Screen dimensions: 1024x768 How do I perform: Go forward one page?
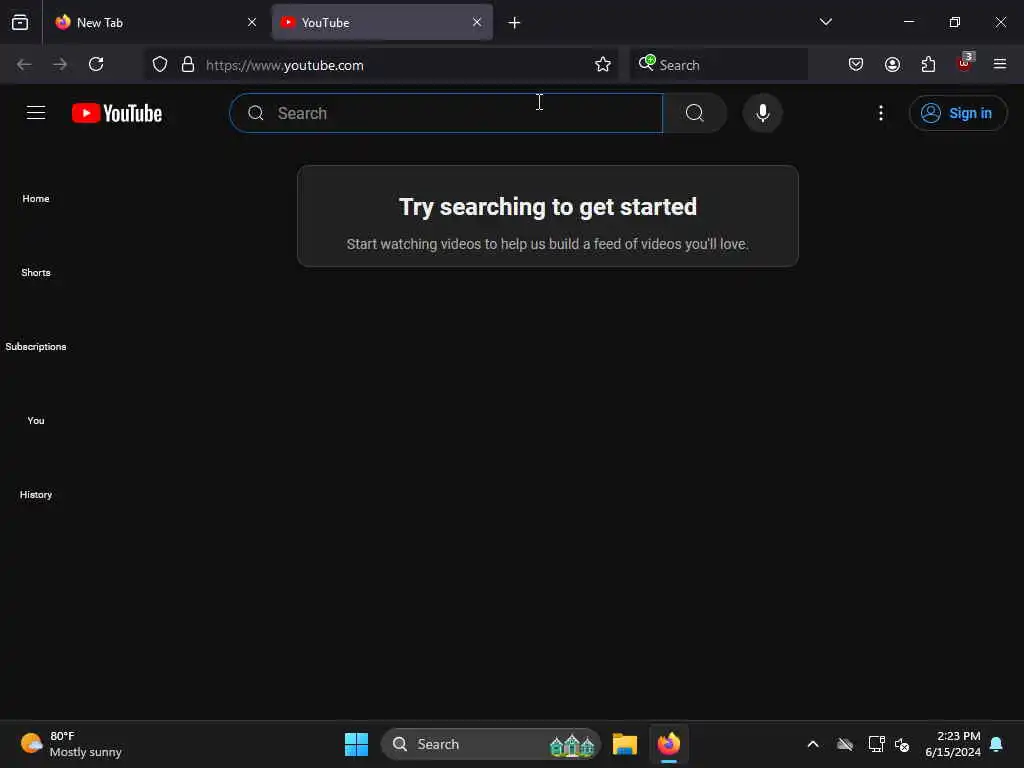pos(60,64)
